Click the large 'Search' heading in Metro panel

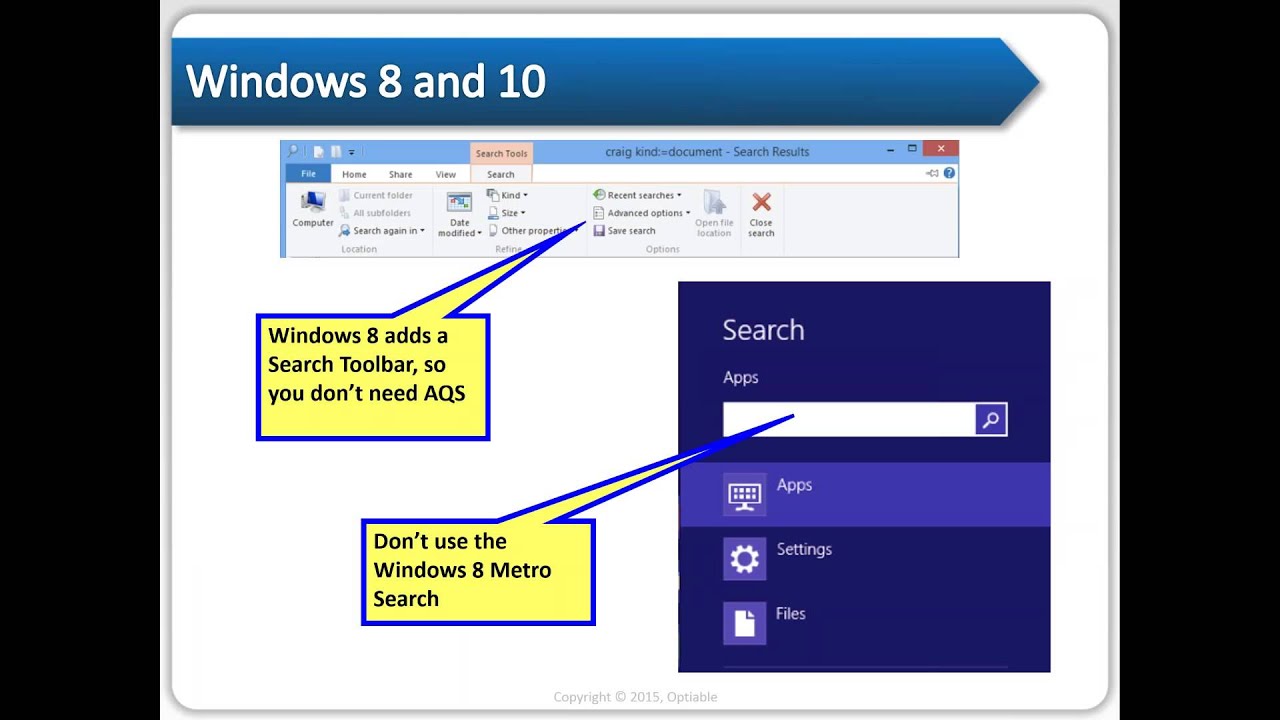(763, 330)
